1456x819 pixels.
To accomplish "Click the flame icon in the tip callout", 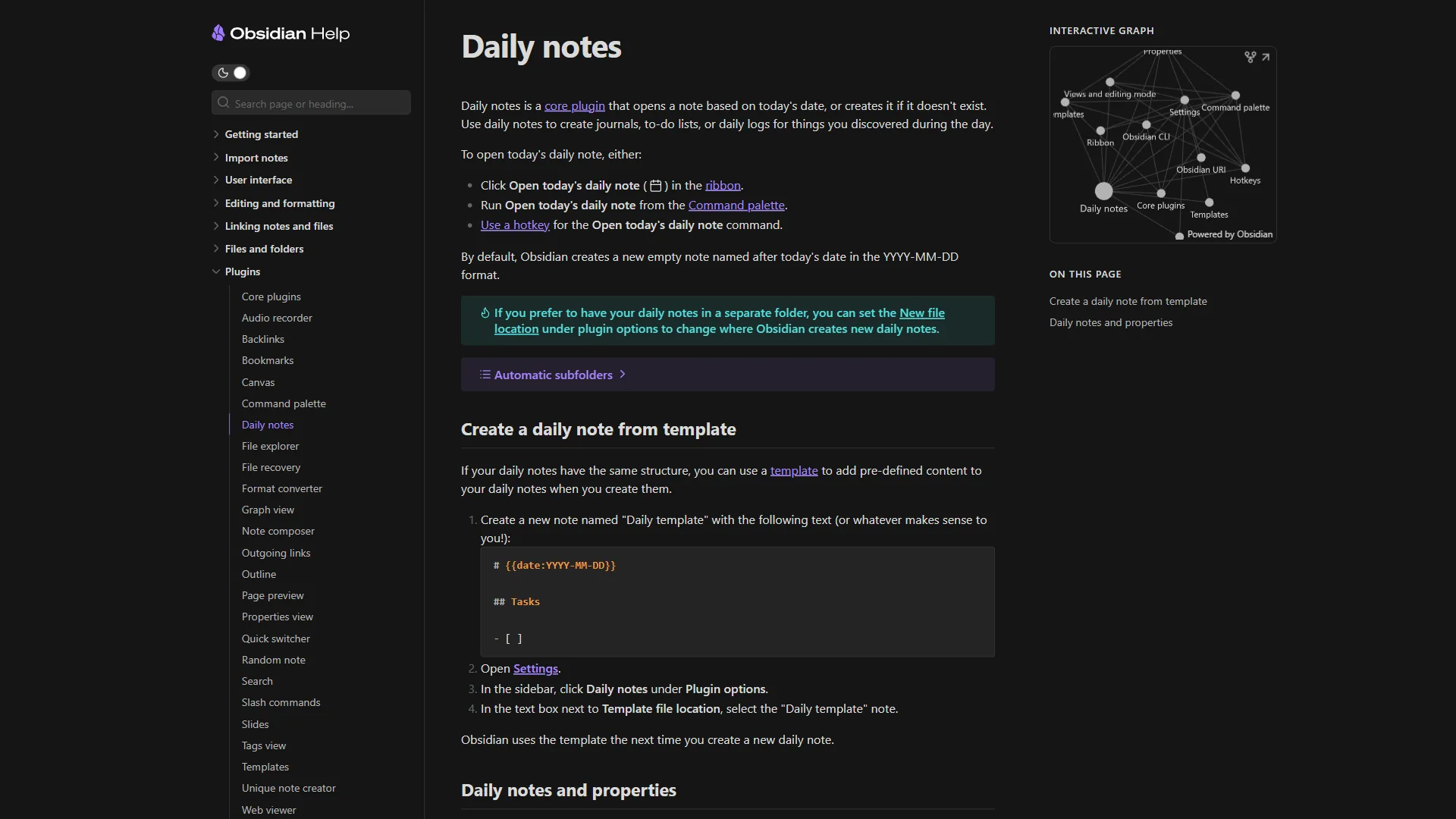I will (x=485, y=312).
